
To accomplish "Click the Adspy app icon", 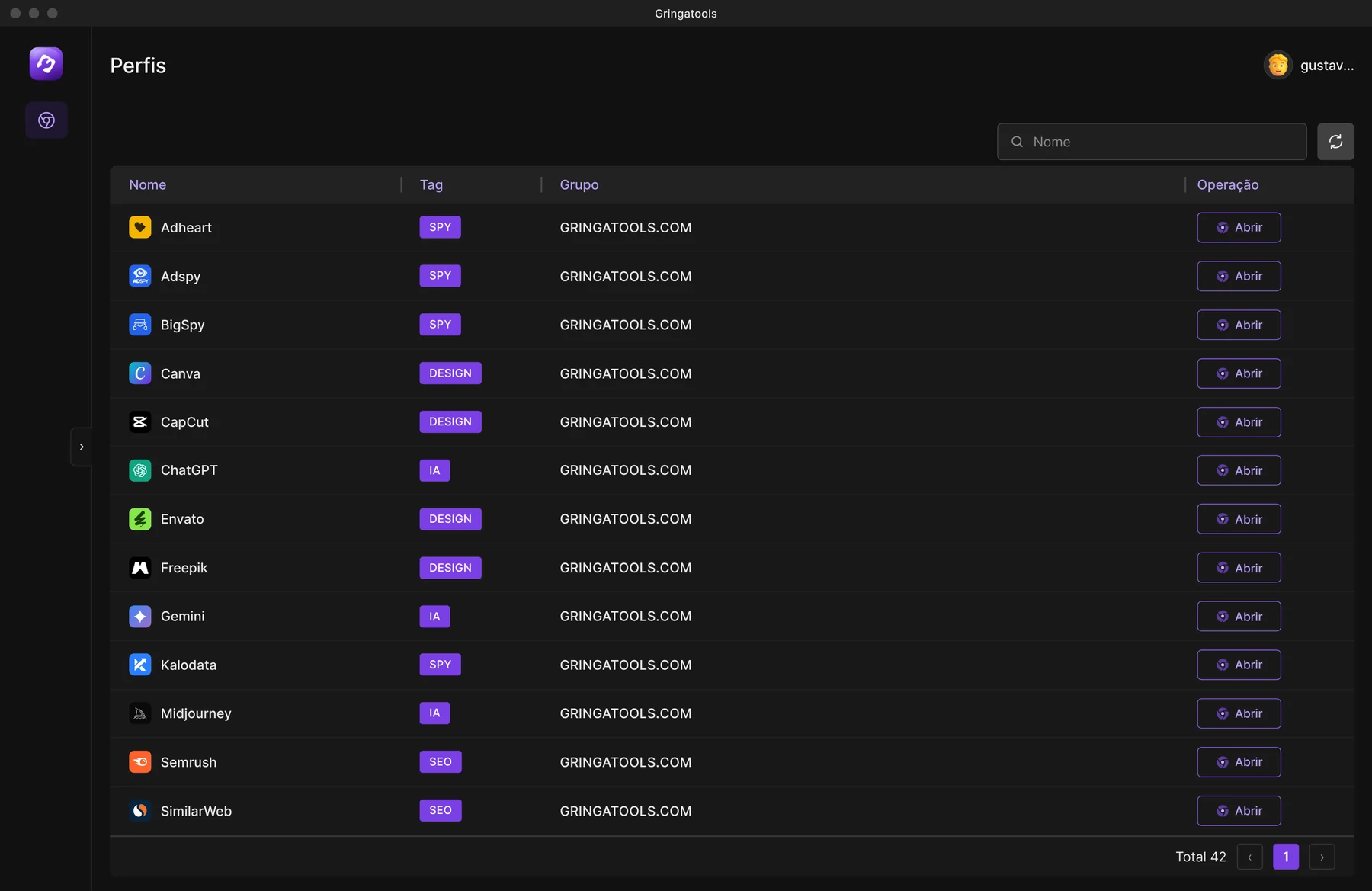I will coord(140,276).
